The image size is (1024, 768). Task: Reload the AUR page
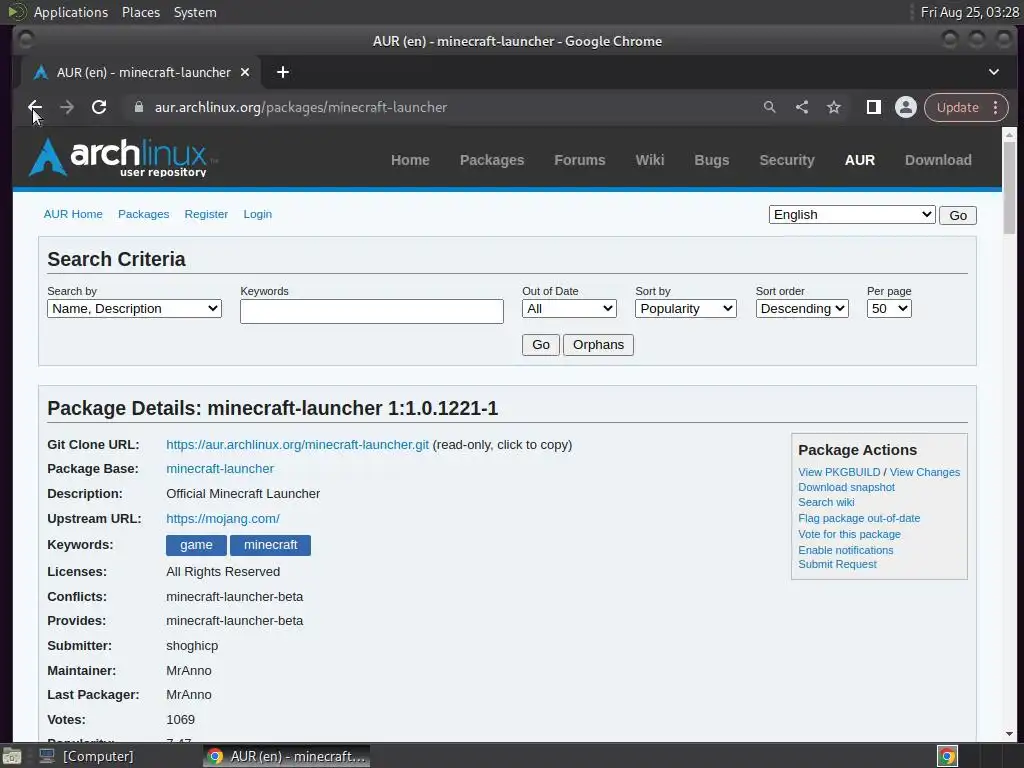click(x=99, y=107)
